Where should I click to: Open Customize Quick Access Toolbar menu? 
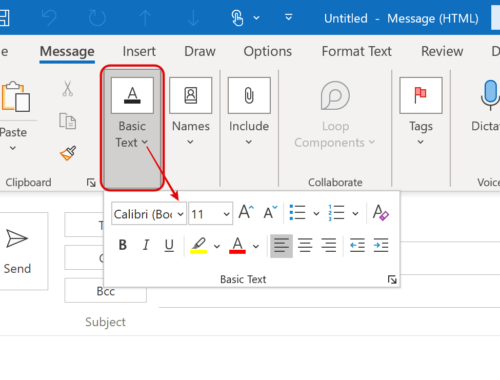tap(289, 17)
